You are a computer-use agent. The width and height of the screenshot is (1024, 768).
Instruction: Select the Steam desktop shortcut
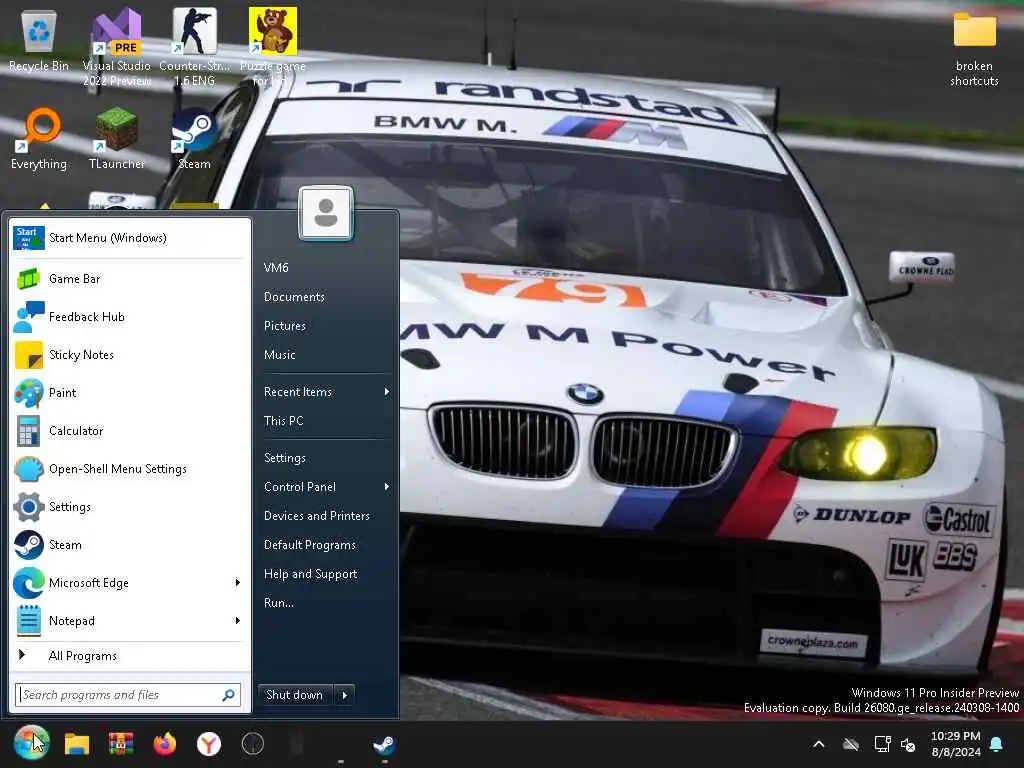(x=195, y=138)
